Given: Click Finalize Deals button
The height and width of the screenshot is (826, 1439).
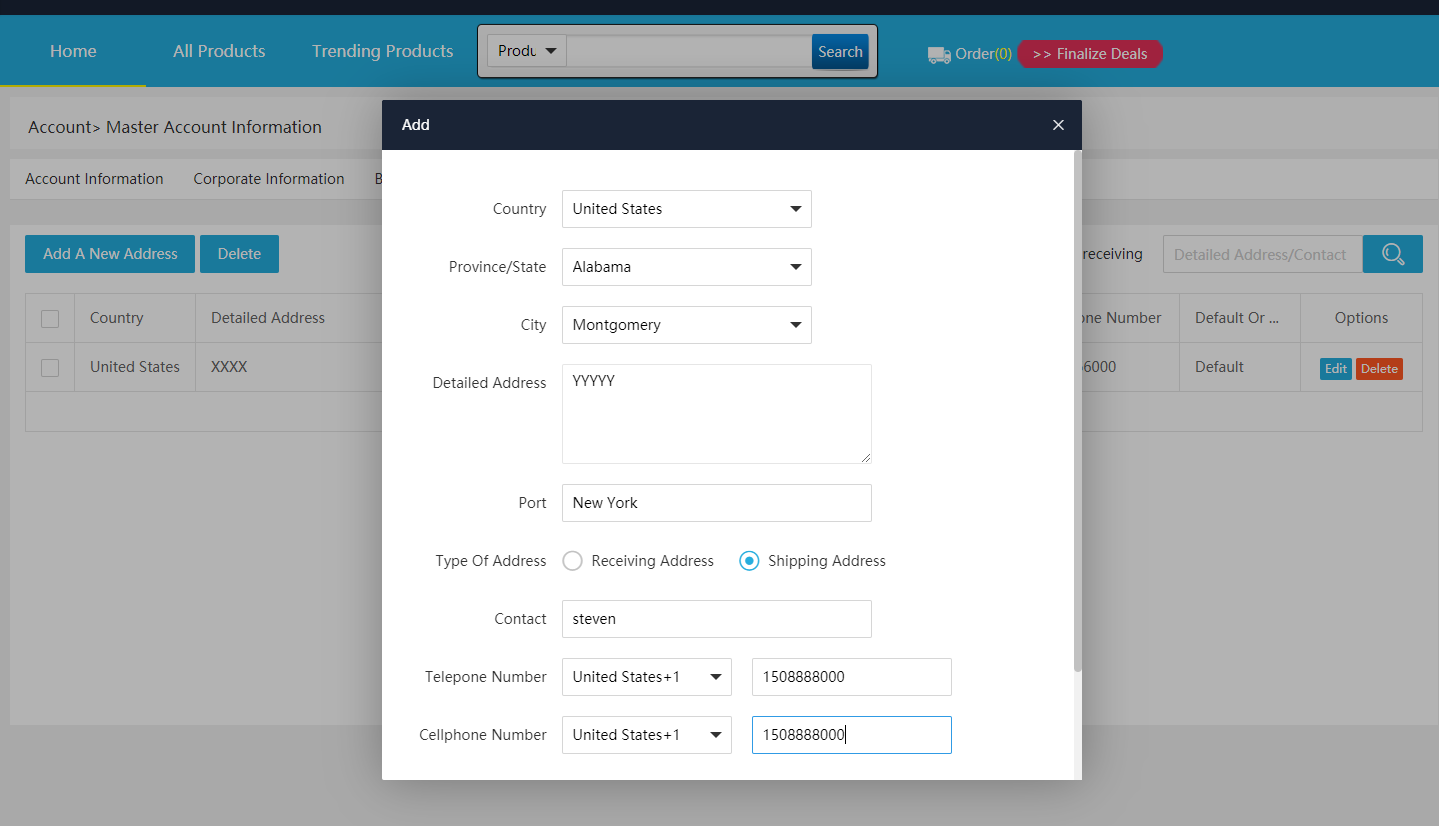Looking at the screenshot, I should (1090, 54).
